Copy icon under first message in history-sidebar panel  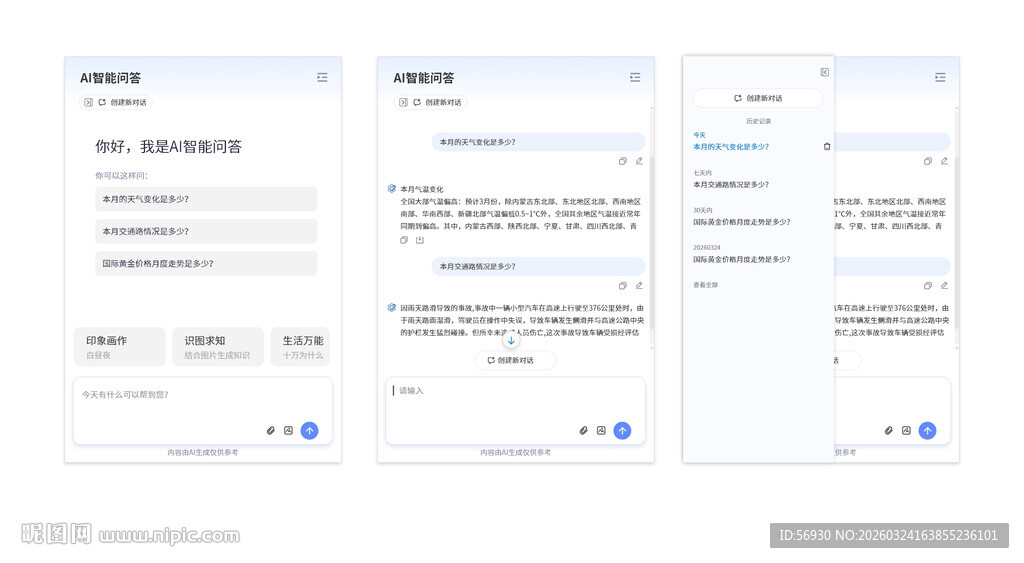click(x=927, y=161)
